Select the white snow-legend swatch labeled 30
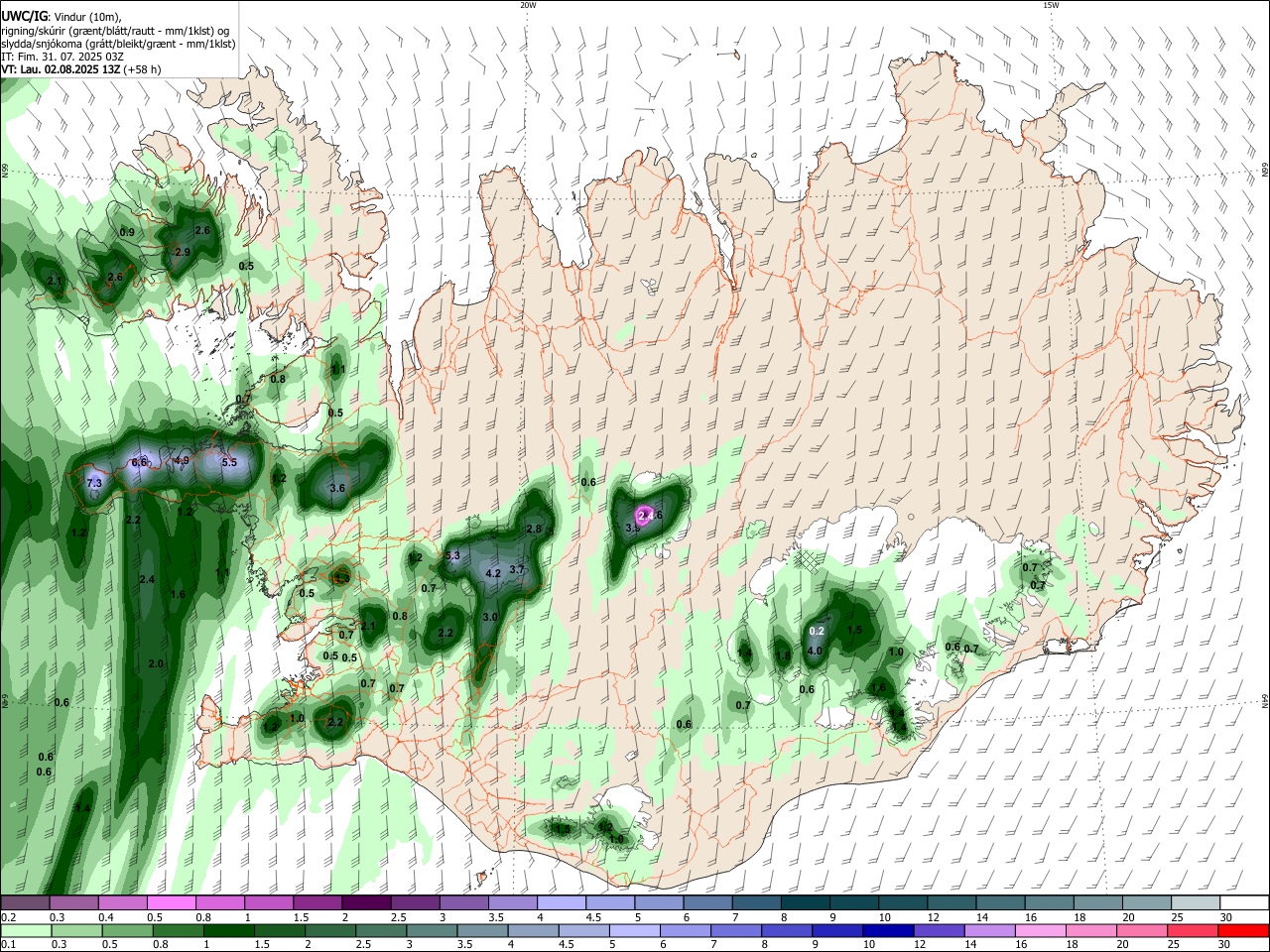 tap(1245, 903)
